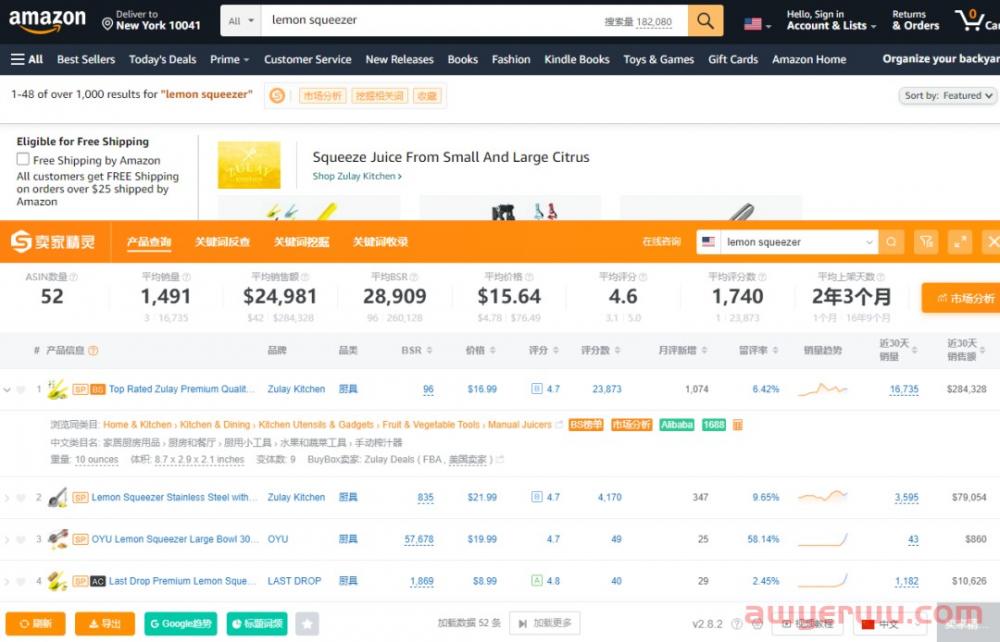Sort the table by the 价格 column

pyautogui.click(x=481, y=350)
